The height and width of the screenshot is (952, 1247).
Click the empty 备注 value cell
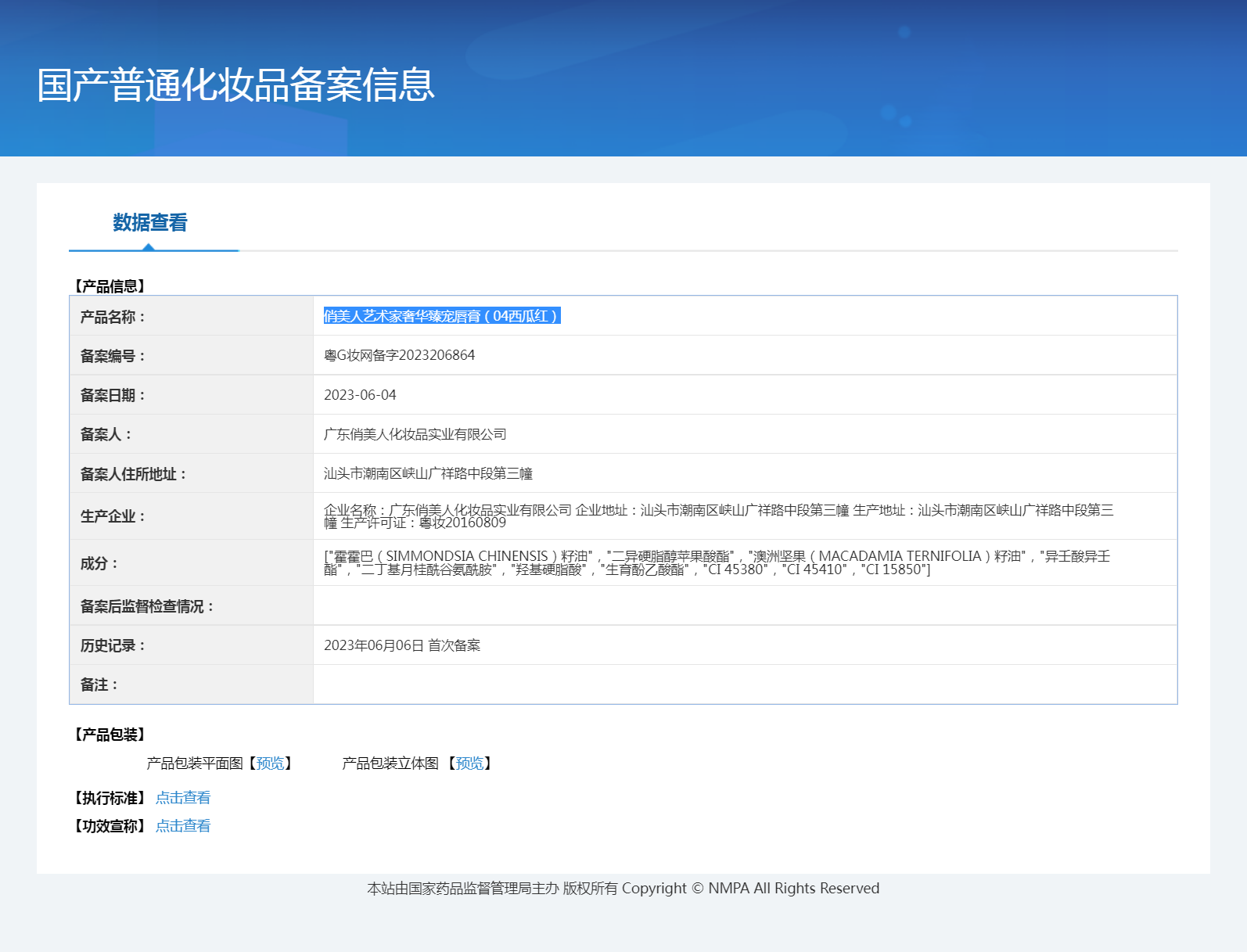(x=743, y=684)
